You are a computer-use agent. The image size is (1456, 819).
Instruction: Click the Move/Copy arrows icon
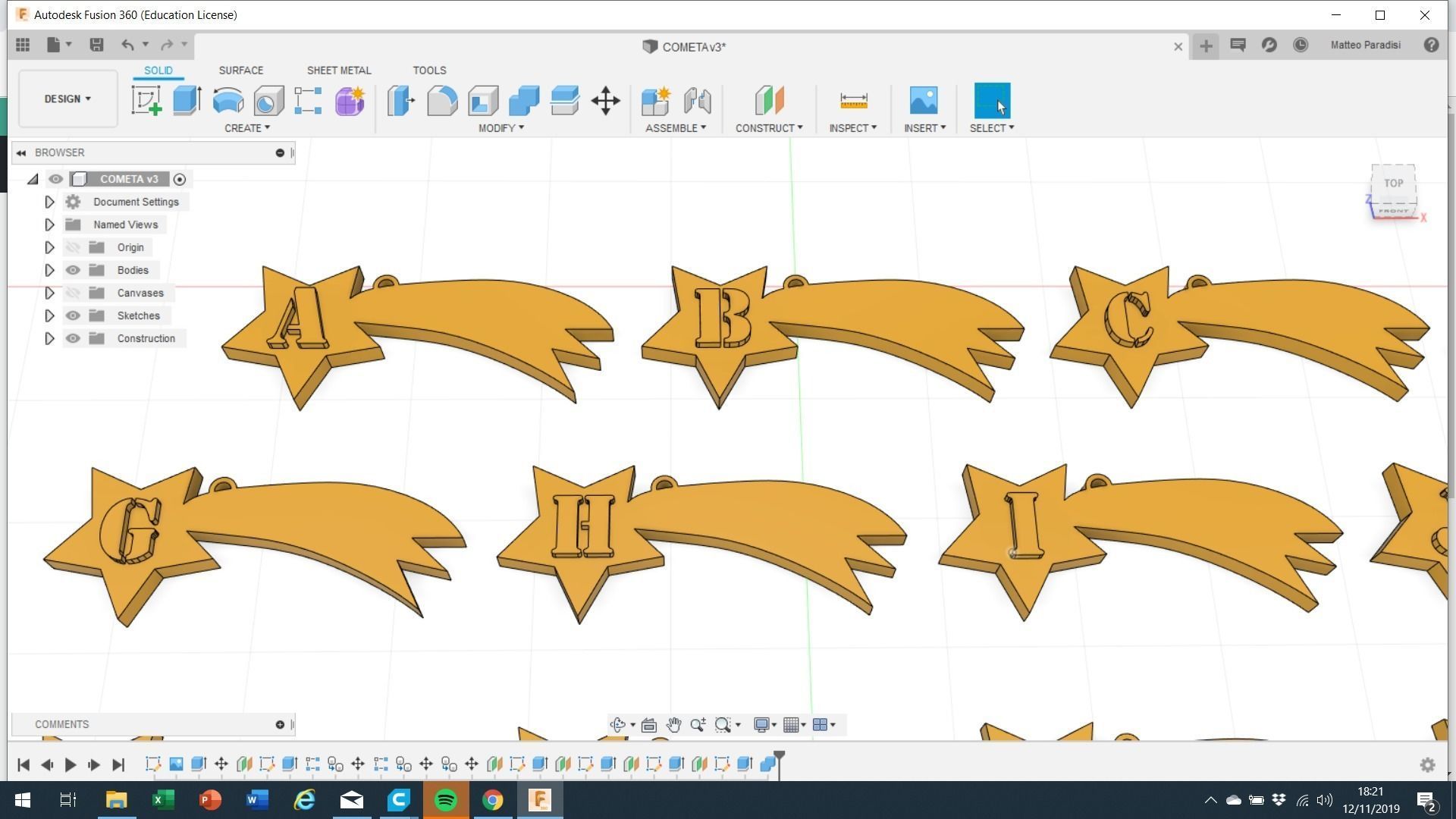pos(605,100)
